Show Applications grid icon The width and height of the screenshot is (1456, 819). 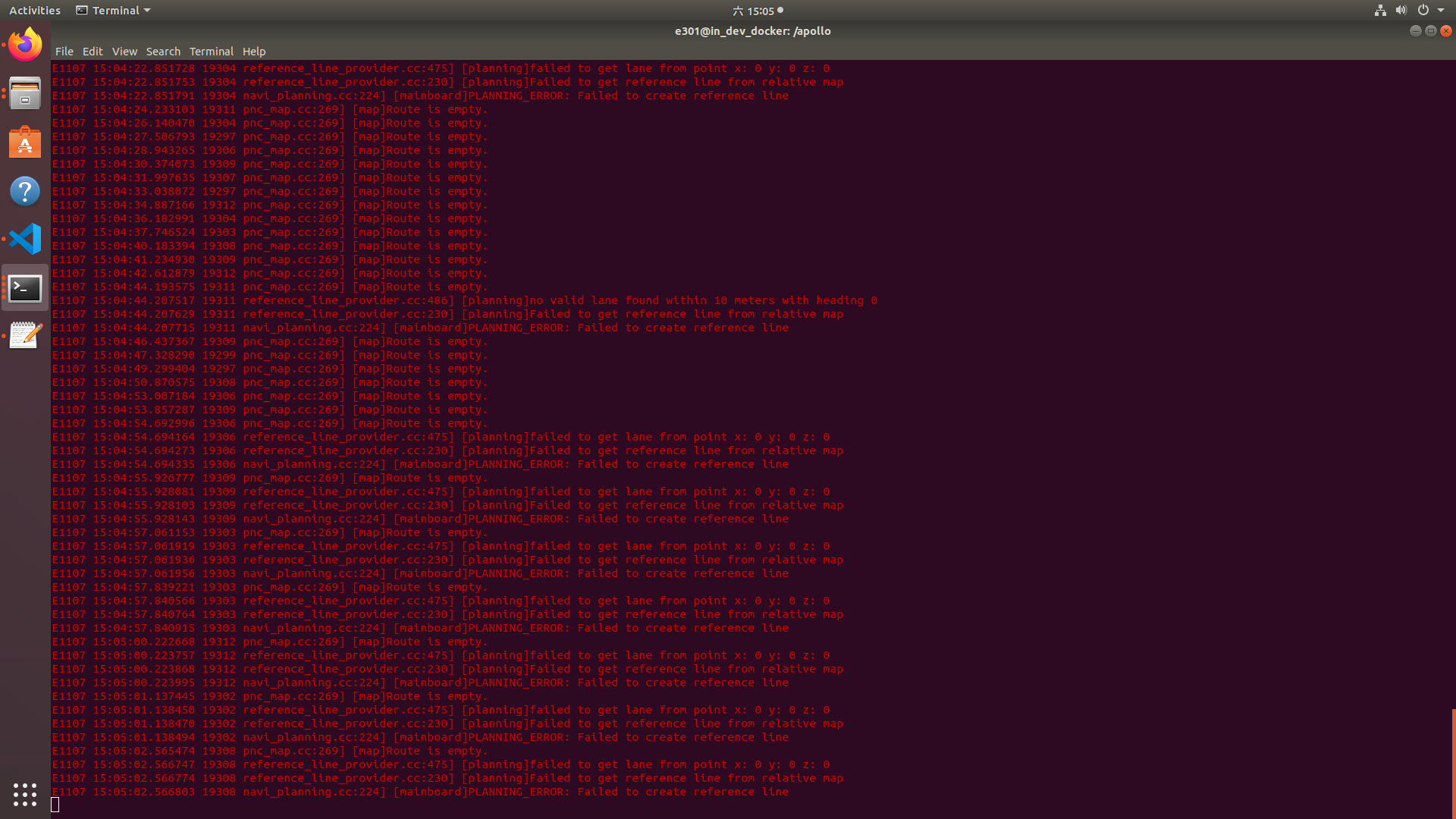coord(25,794)
